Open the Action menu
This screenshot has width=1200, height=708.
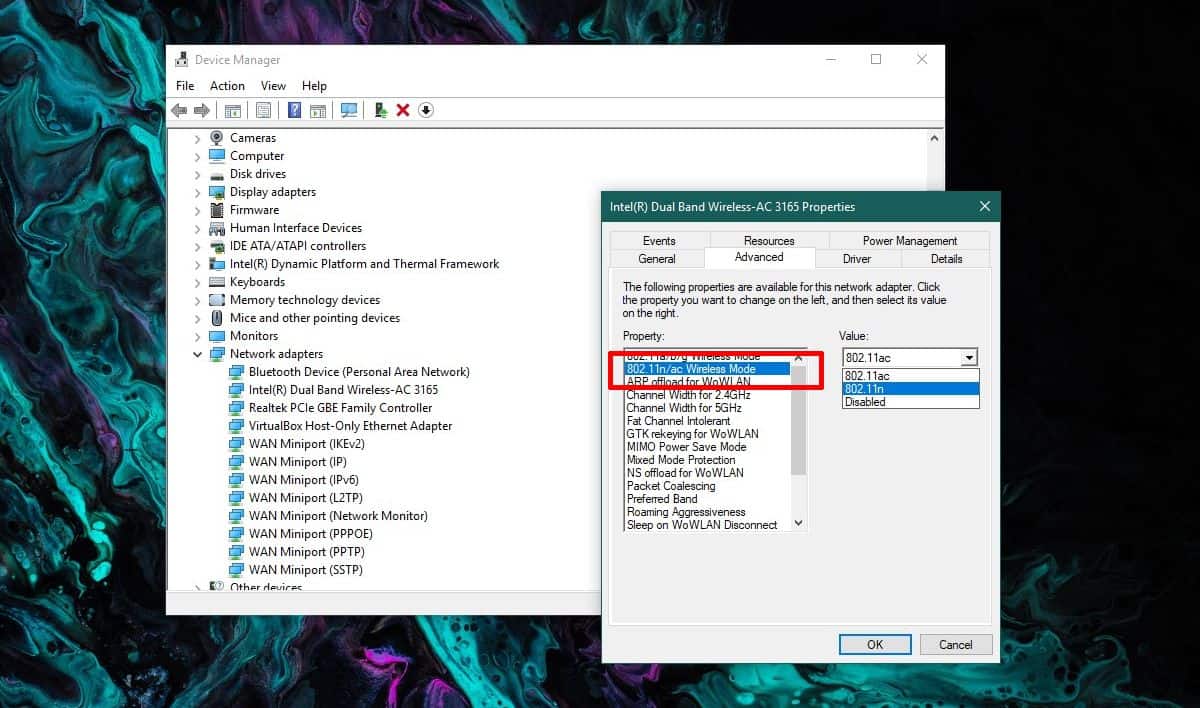click(227, 85)
